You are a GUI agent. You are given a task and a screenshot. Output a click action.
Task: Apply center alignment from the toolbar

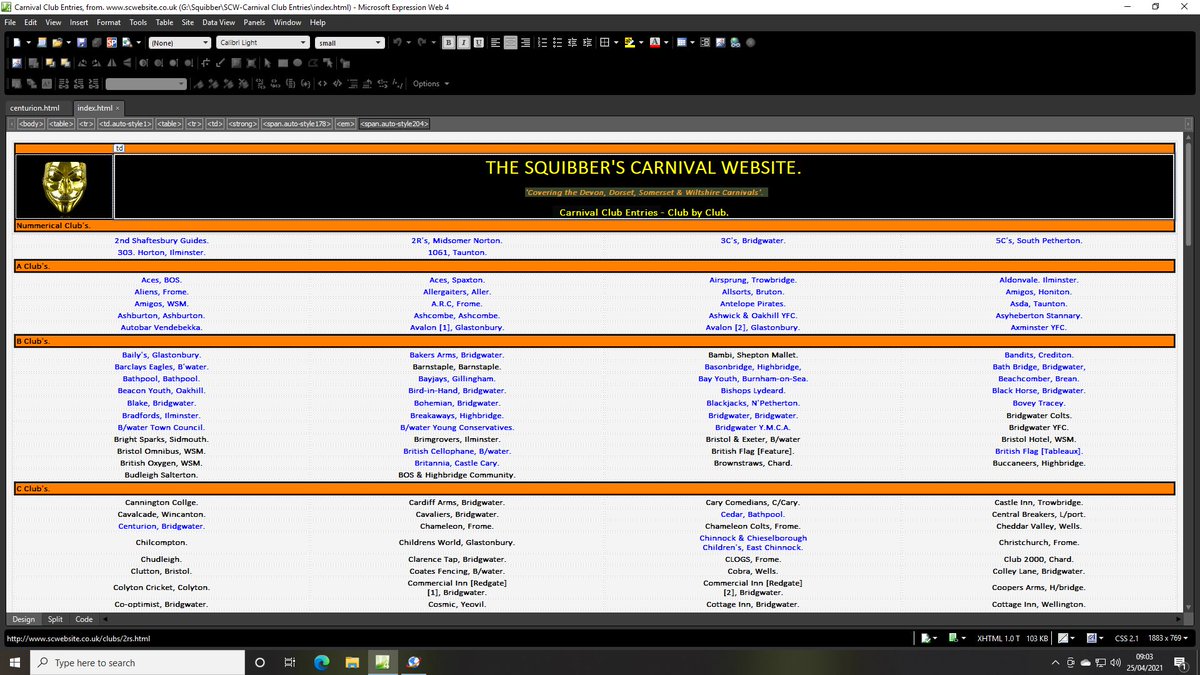tap(509, 42)
